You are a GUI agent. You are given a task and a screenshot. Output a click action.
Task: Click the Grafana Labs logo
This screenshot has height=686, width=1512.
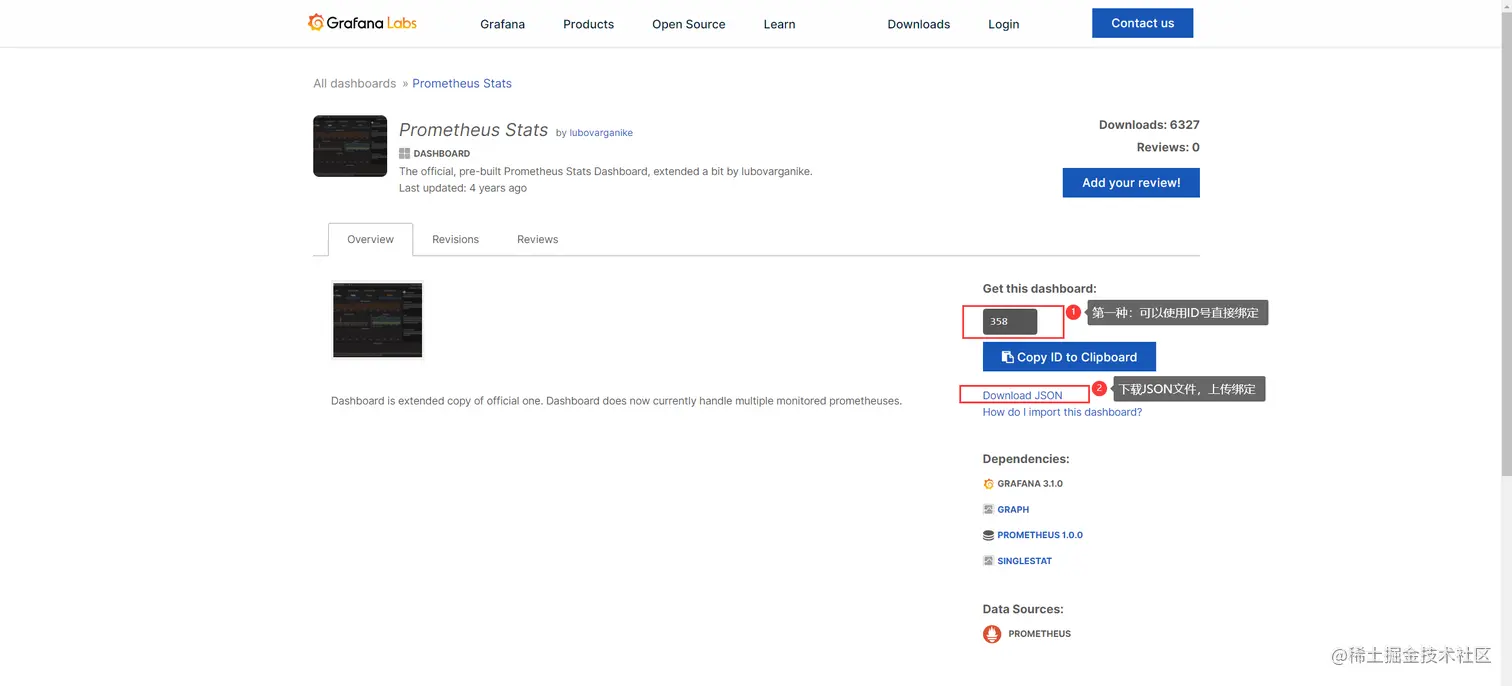point(362,22)
